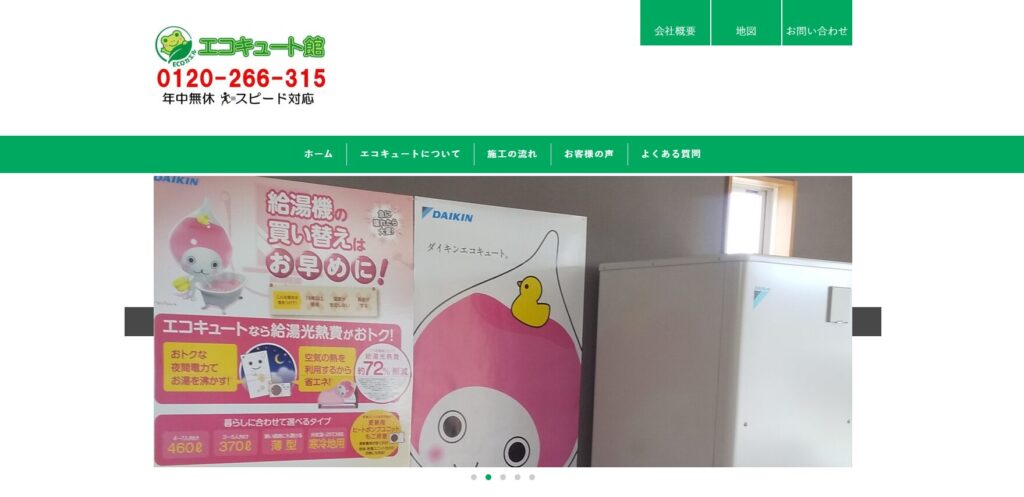Click the phone number 0120-266-315
The height and width of the screenshot is (497, 1024).
[241, 78]
